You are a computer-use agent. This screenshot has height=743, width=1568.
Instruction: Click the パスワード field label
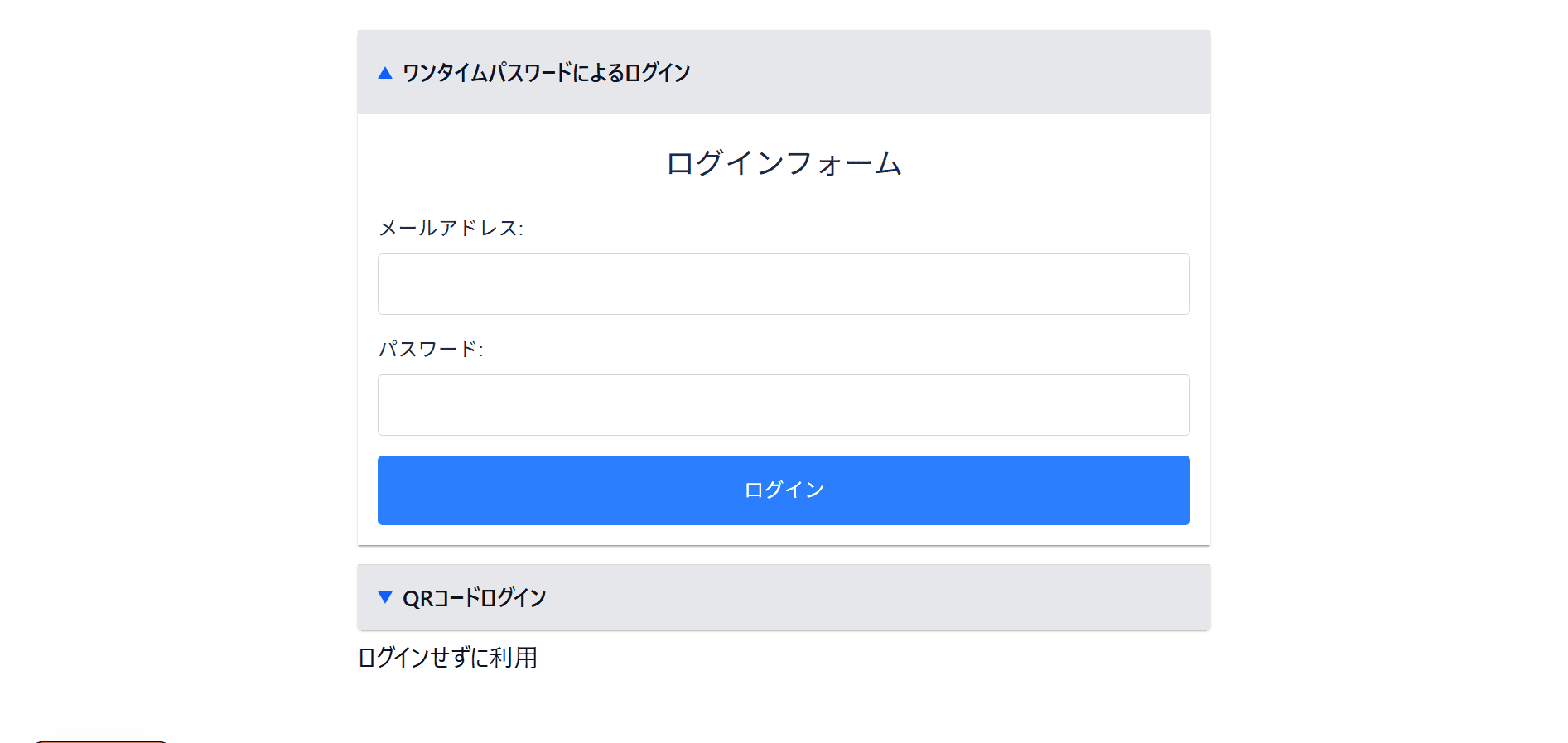pos(432,350)
